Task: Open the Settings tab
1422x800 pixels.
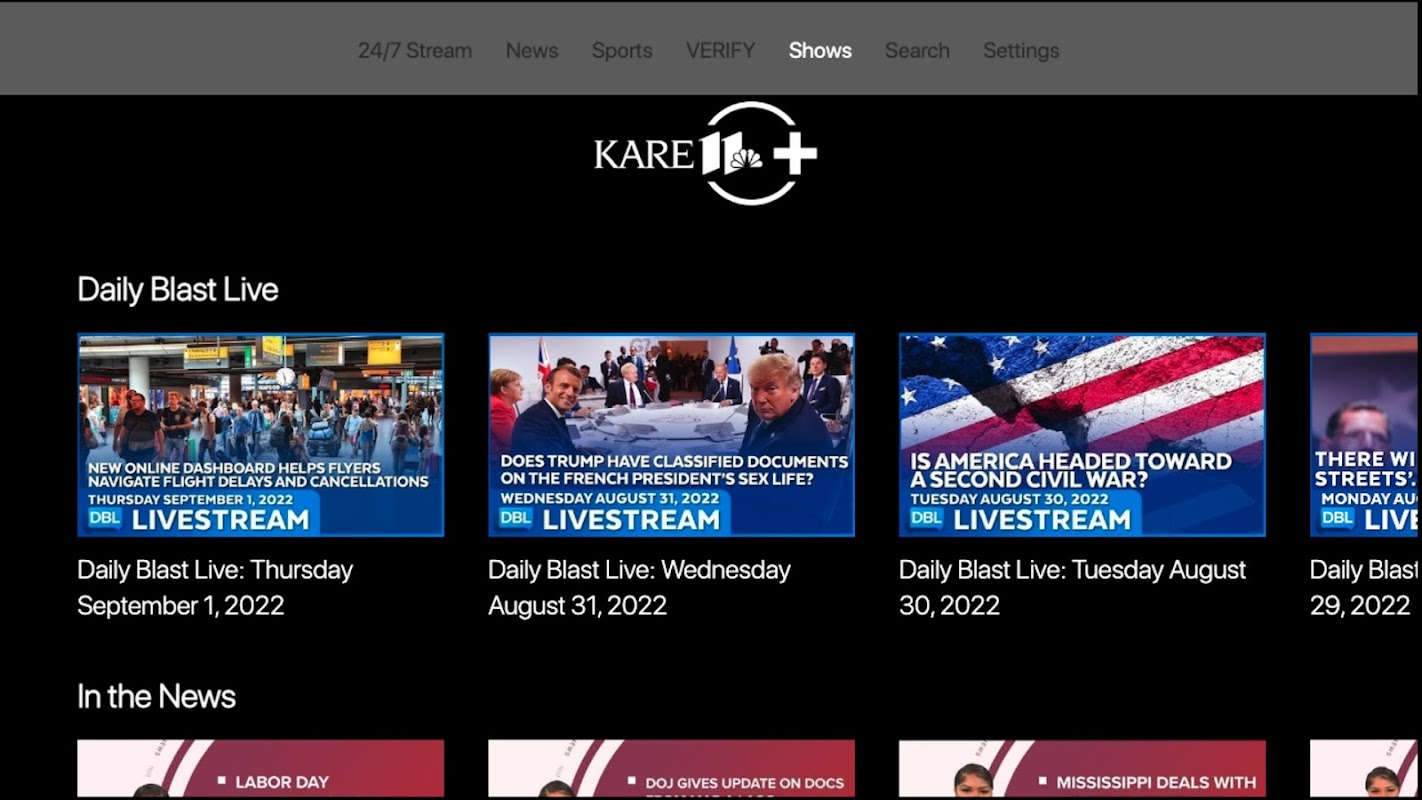Action: tap(1021, 50)
